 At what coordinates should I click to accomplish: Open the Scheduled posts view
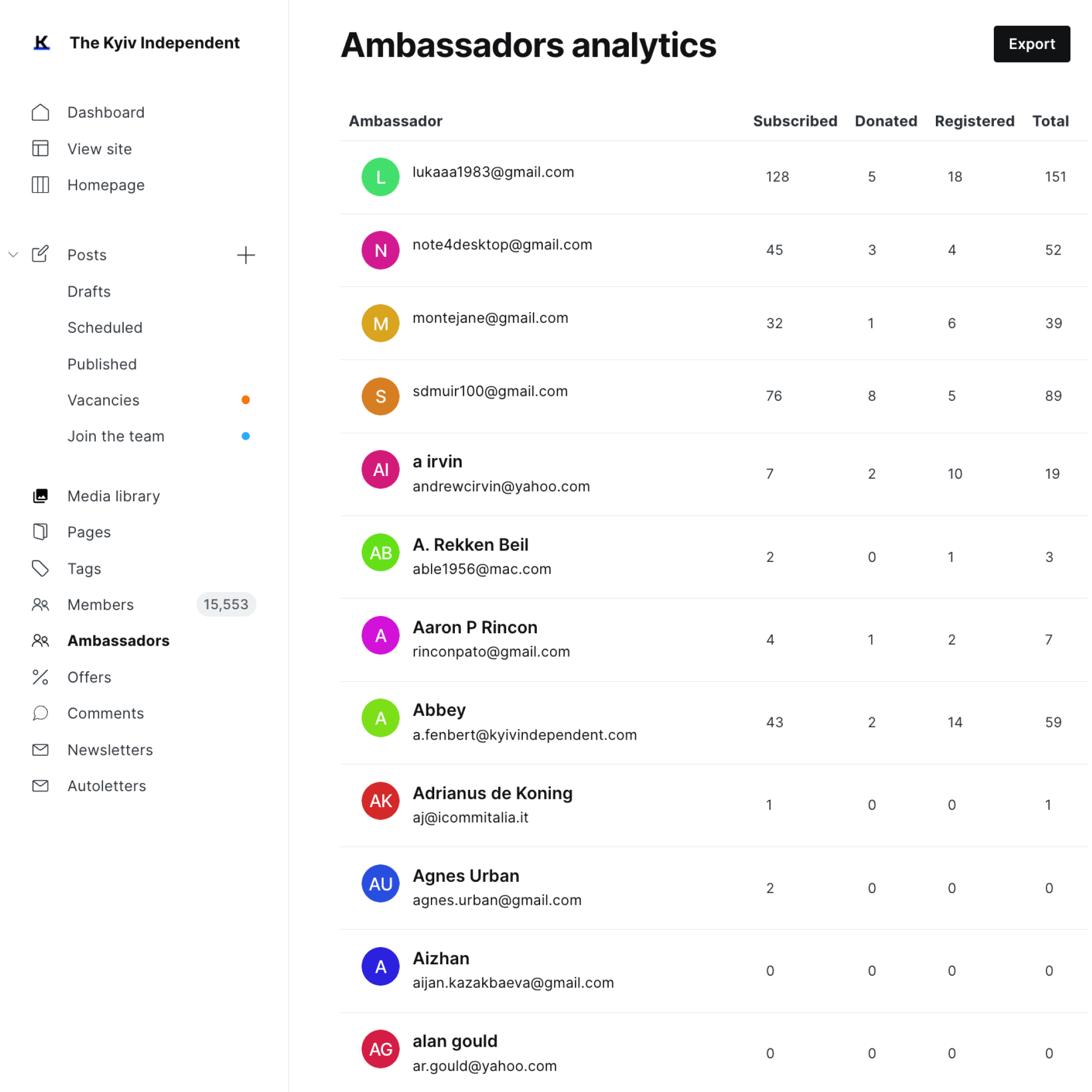pos(105,327)
